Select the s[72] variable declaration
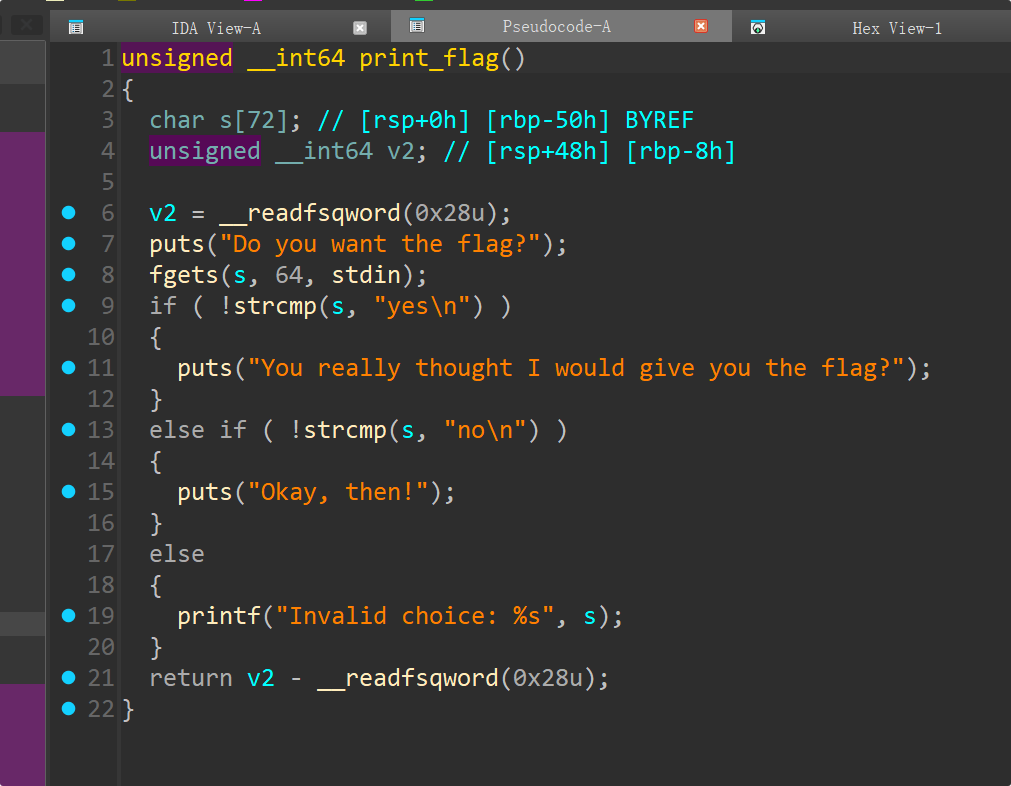This screenshot has width=1011, height=786. click(x=253, y=121)
